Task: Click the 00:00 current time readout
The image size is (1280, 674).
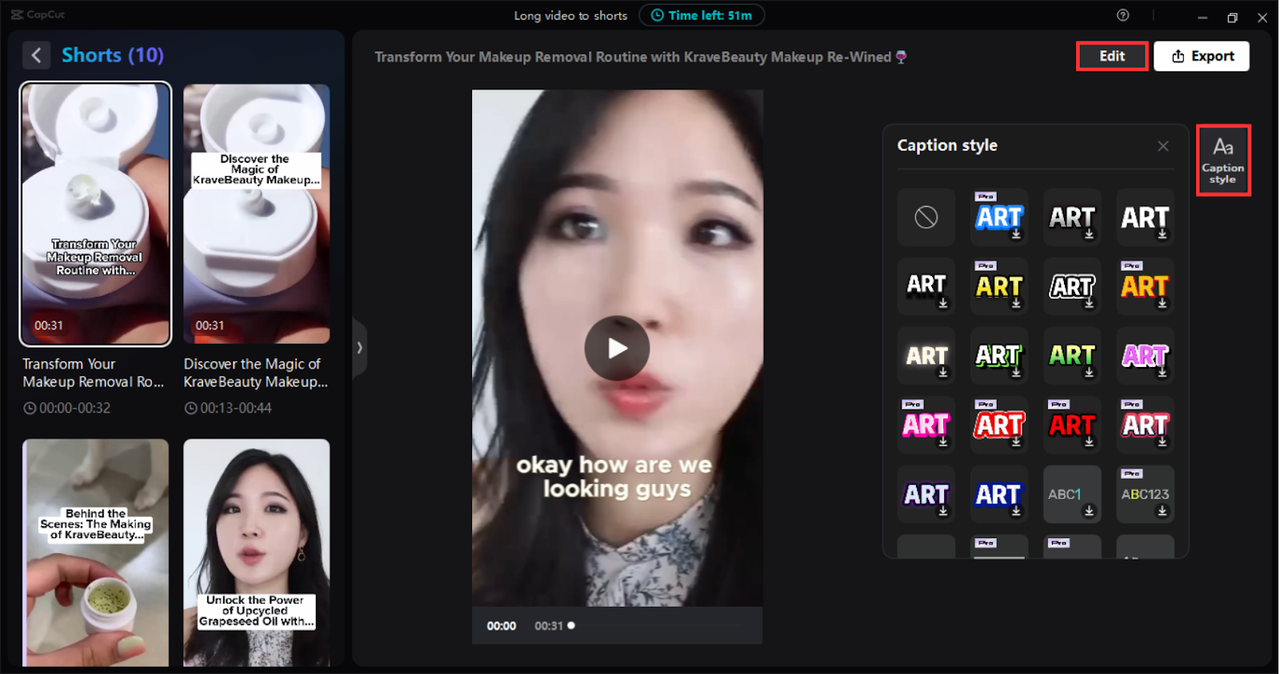Action: click(501, 626)
